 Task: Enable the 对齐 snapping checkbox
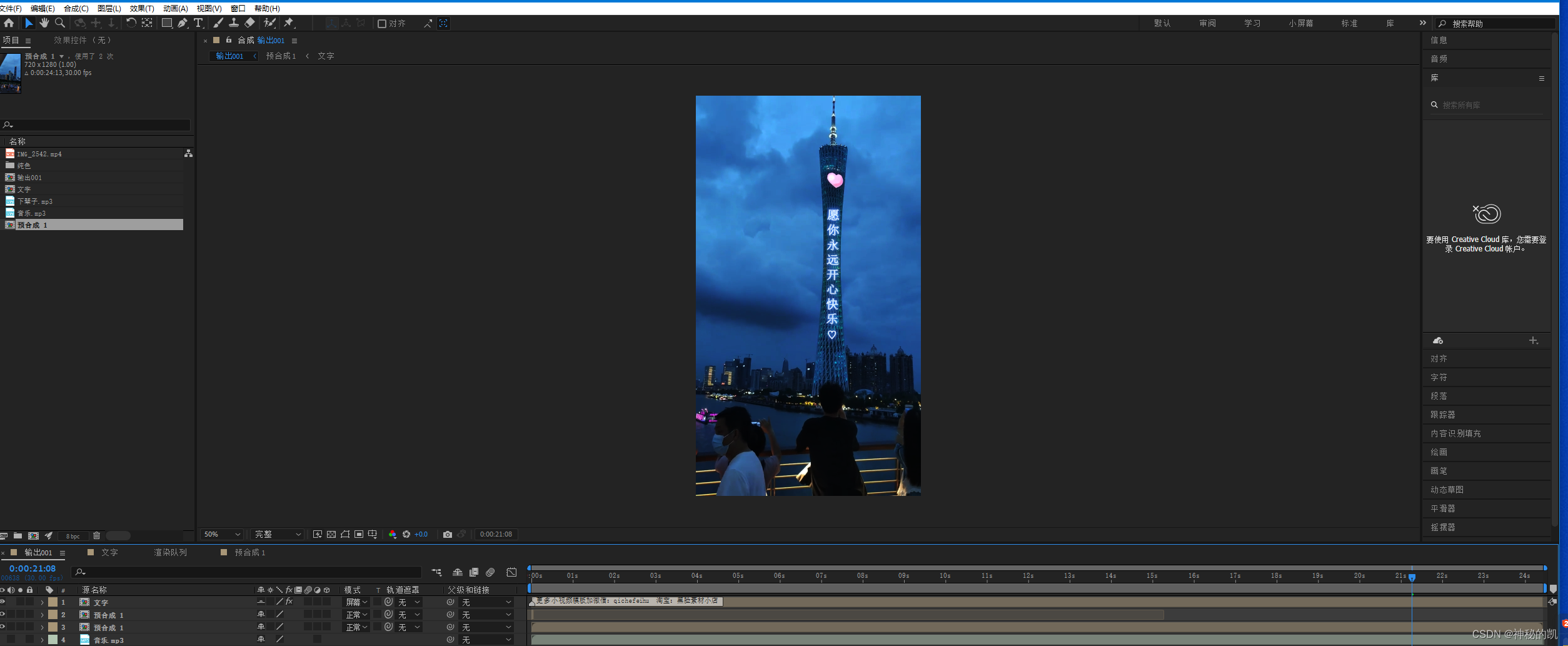382,23
